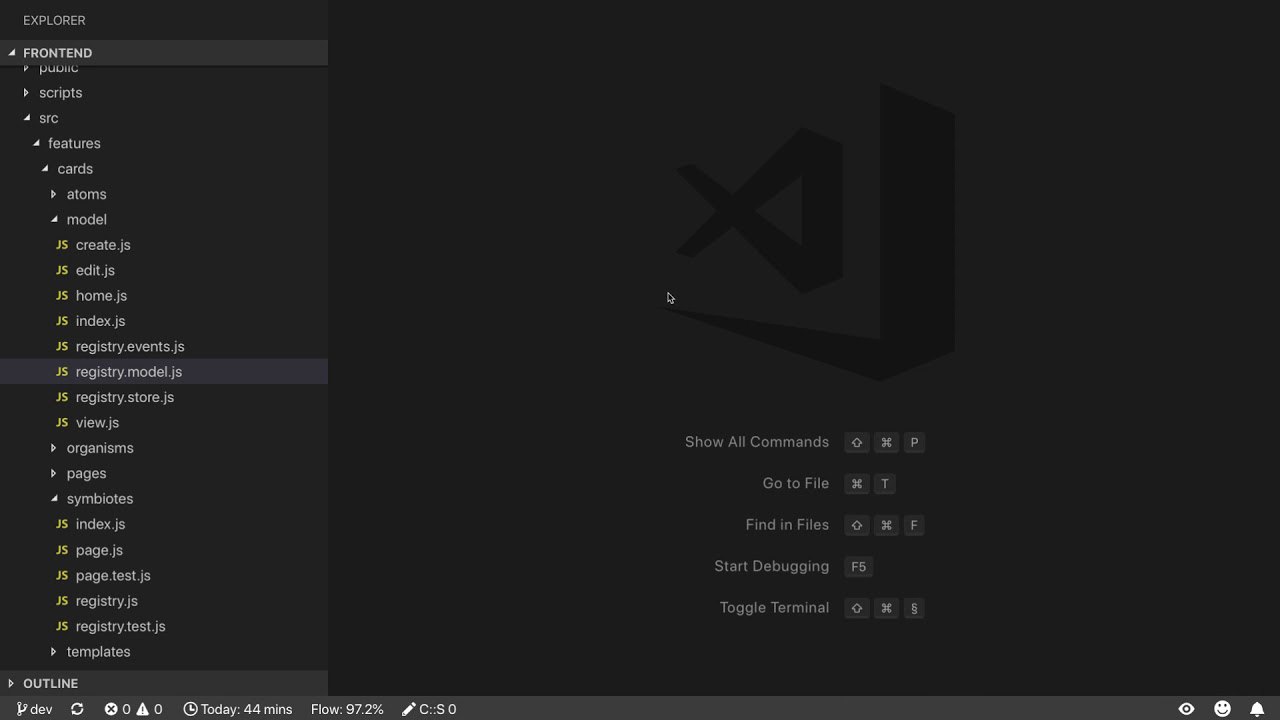The height and width of the screenshot is (720, 1280).
Task: Open Today: 44 mins time tracker
Action: click(238, 709)
